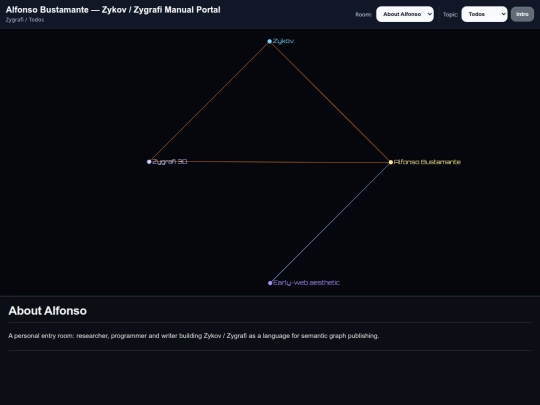Click the Early-web aesthetic node label
Image resolution: width=540 pixels, height=405 pixels.
coord(306,283)
